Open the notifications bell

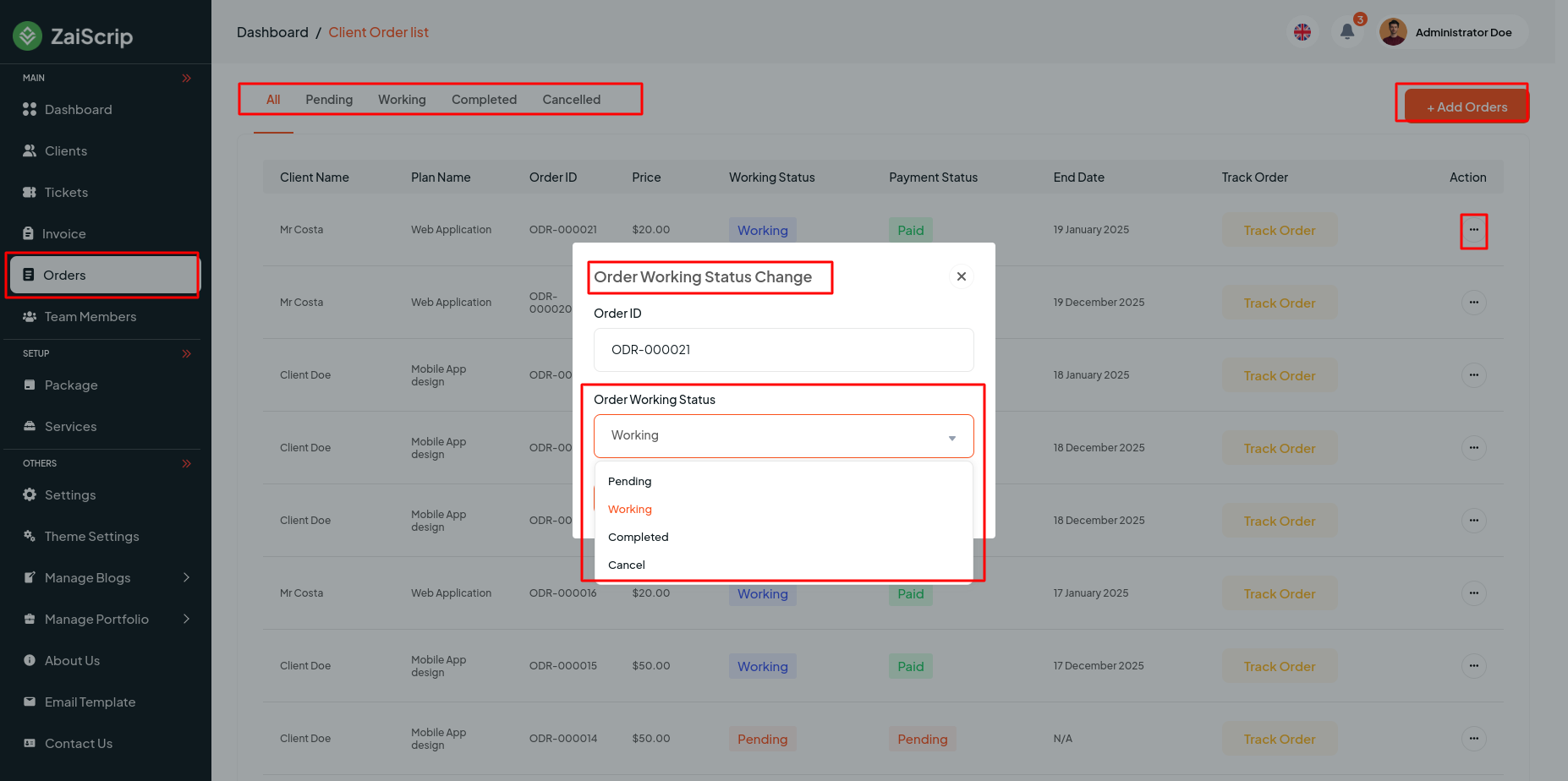point(1347,32)
